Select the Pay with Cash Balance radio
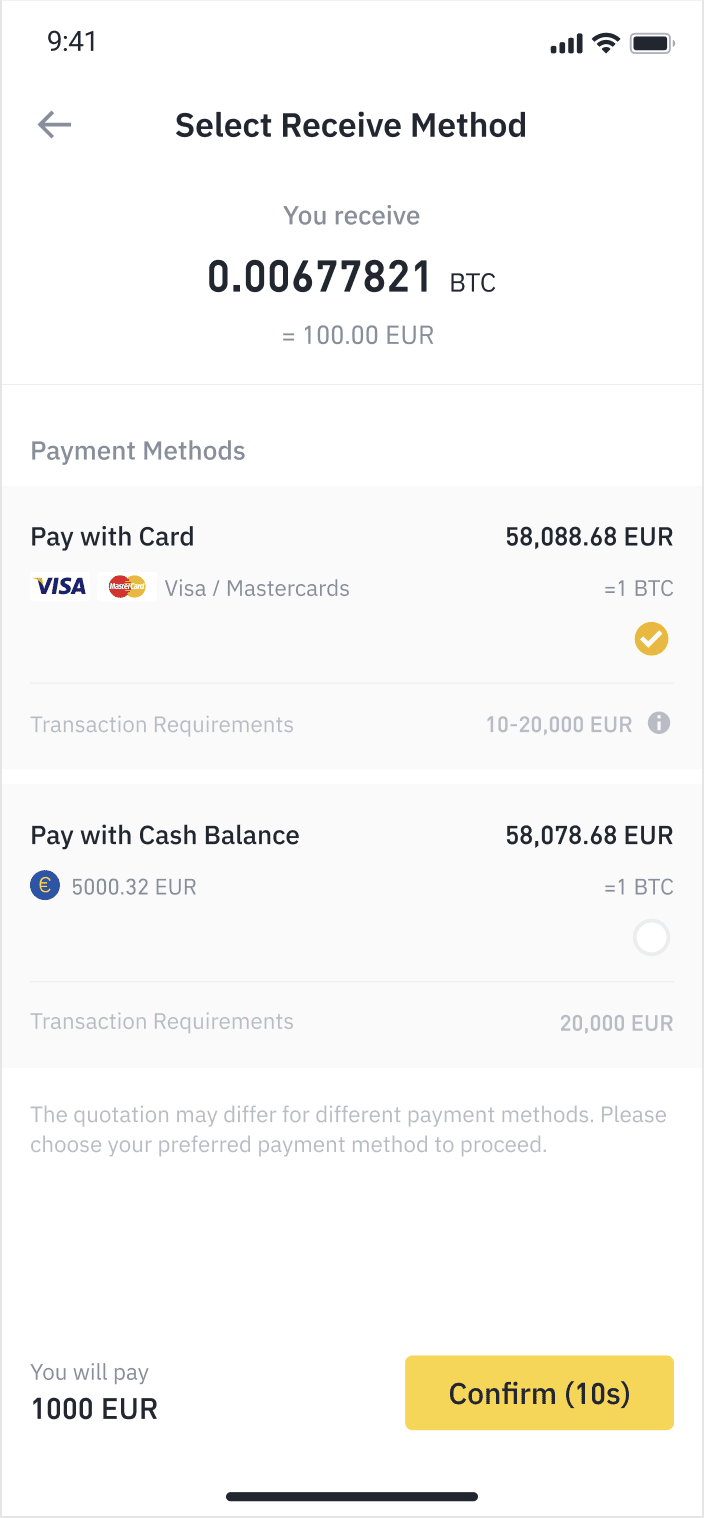This screenshot has width=704, height=1518. (651, 938)
